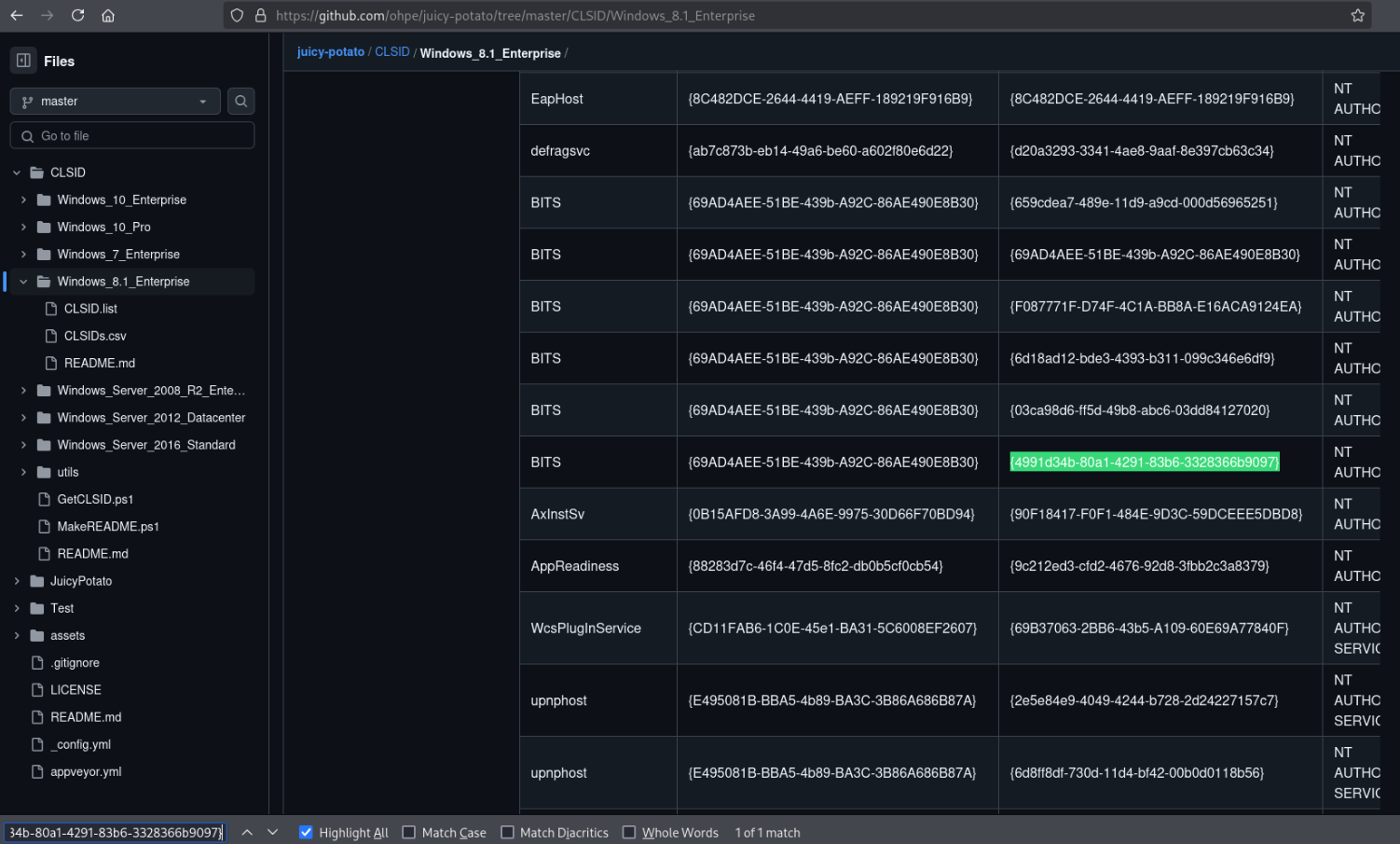Image resolution: width=1400 pixels, height=844 pixels.
Task: Jump to previous find match
Action: 247,832
